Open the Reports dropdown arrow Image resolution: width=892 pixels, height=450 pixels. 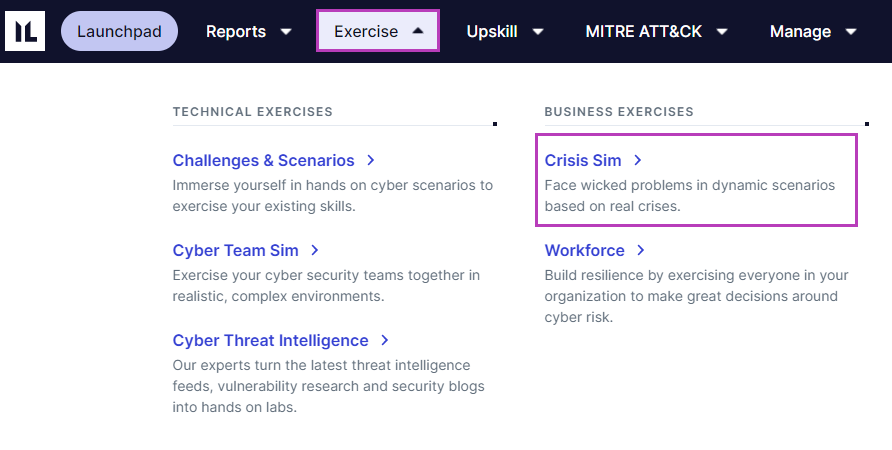click(286, 32)
